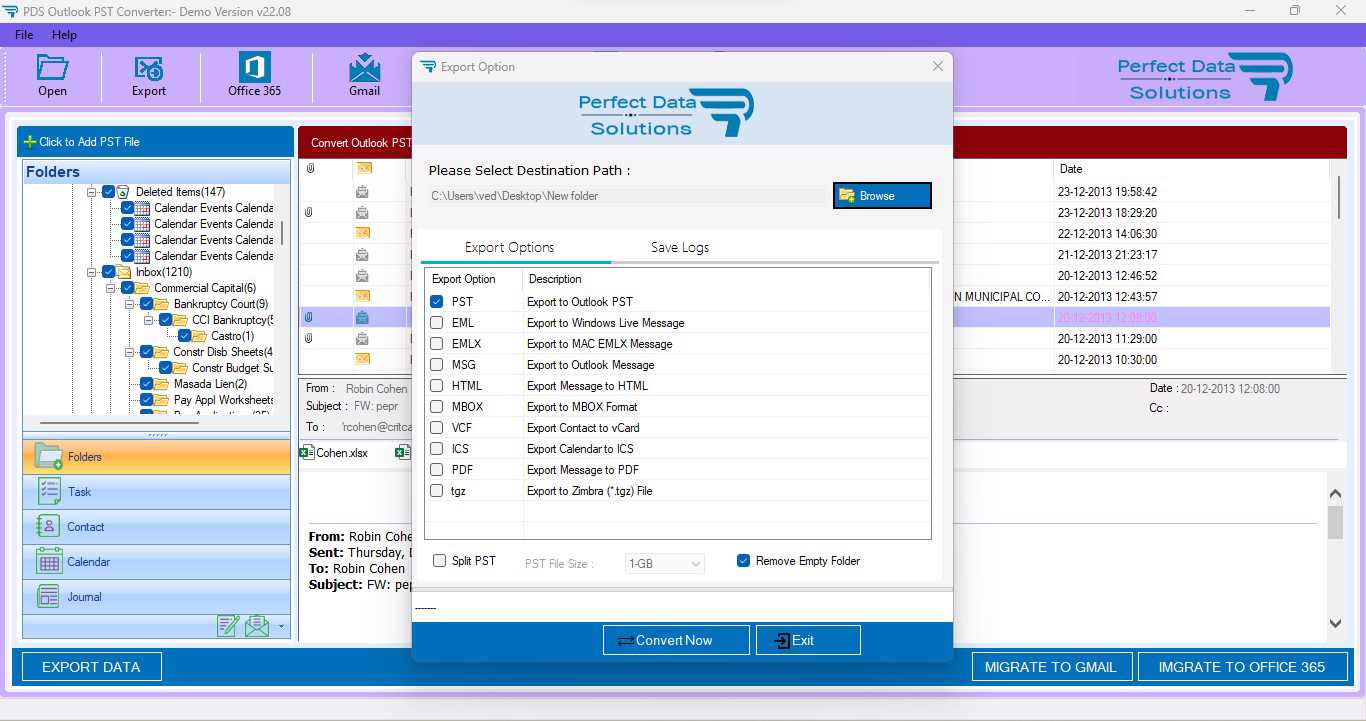Check the VCF export option
Viewport: 1366px width, 721px height.
[x=437, y=427]
